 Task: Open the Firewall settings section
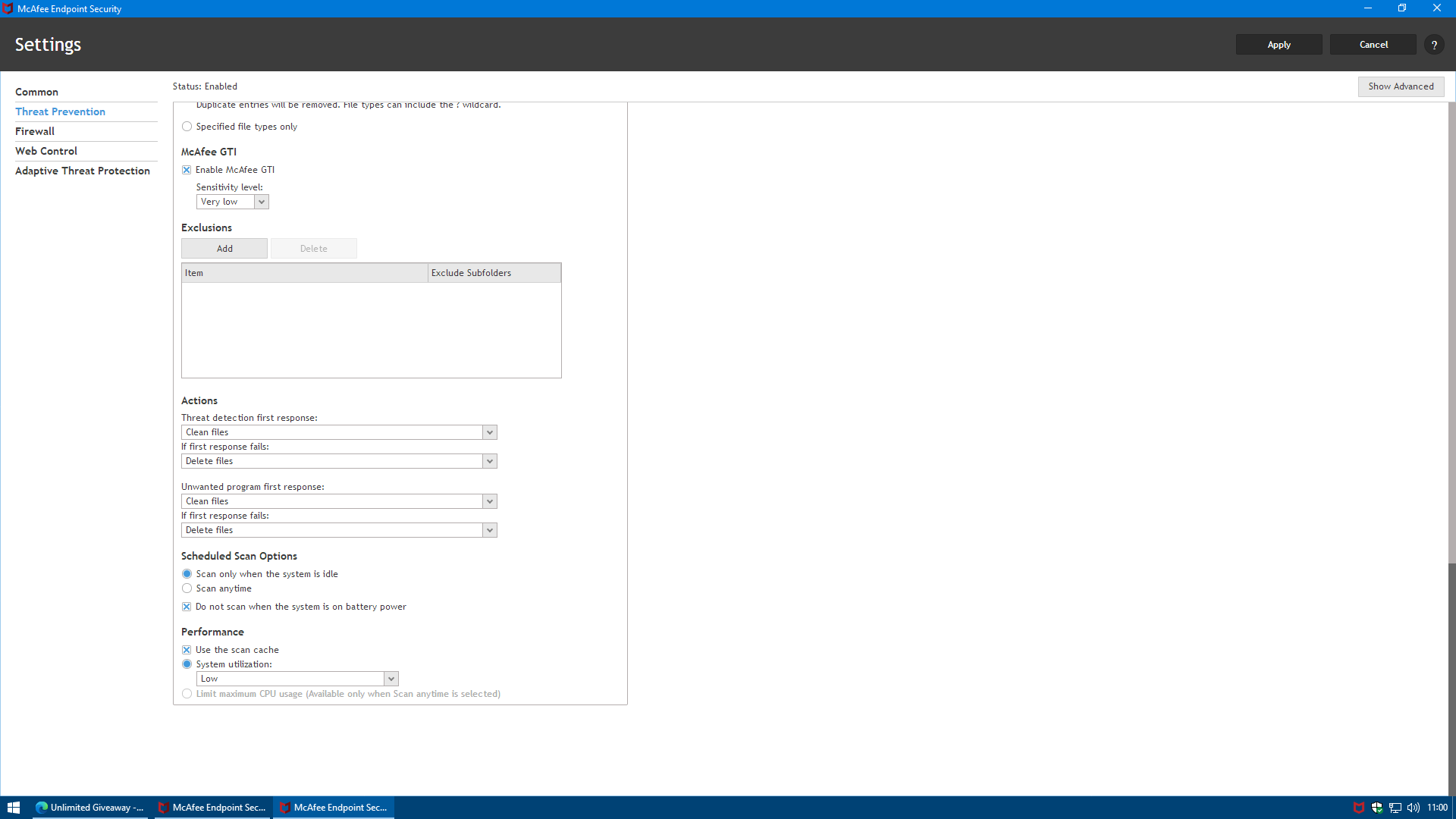pyautogui.click(x=35, y=131)
